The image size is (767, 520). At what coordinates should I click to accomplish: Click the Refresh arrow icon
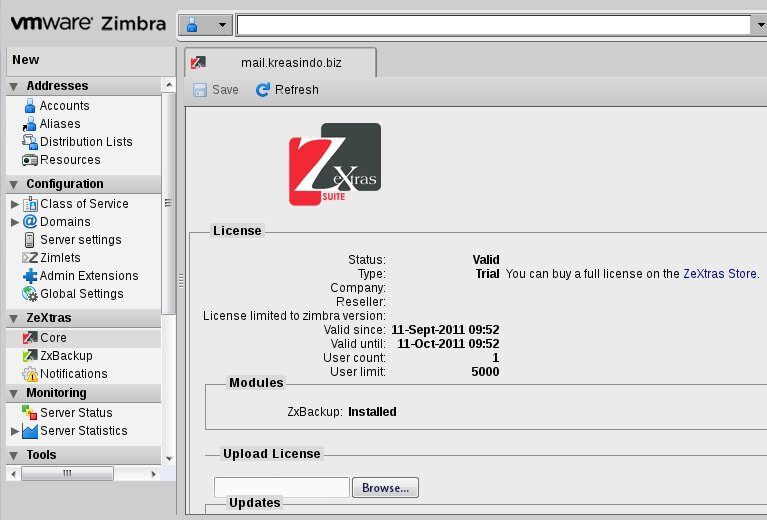(x=263, y=90)
